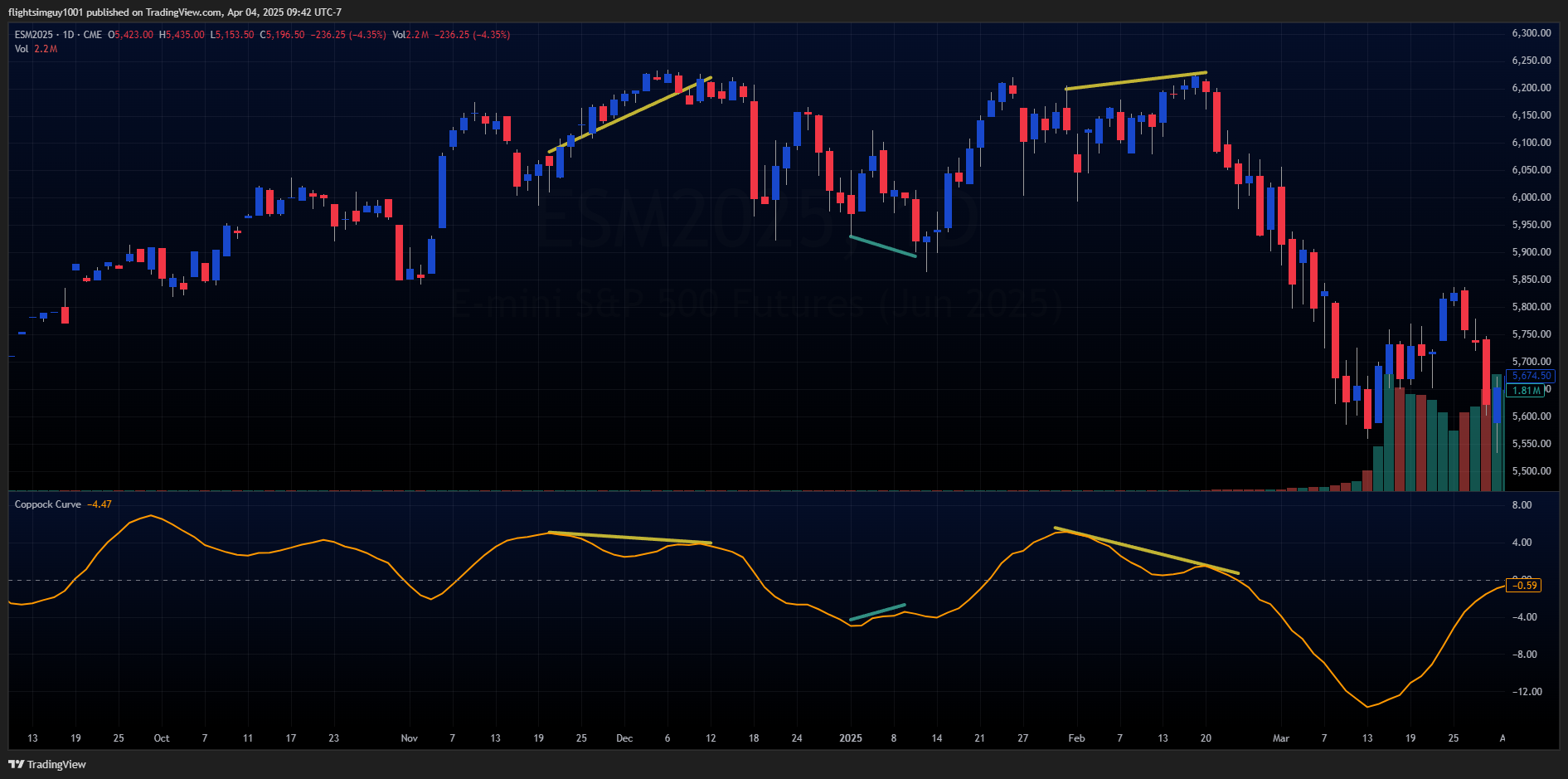Click the Oct label on the time axis
Screen dimensions: 1568x779
[162, 738]
